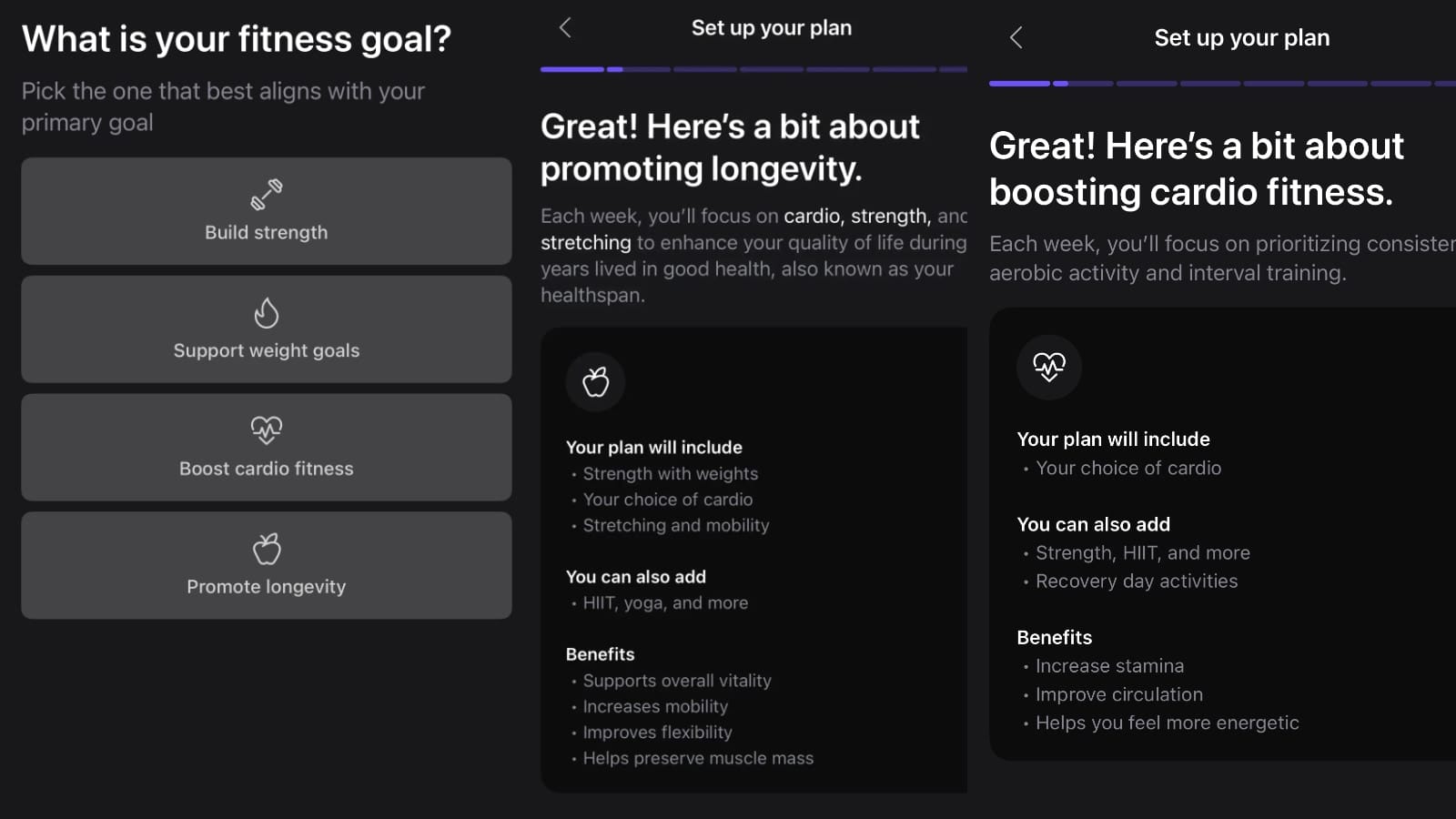Screen dimensions: 1456x819
Task: Click the heart pulse icon in cardio plan card
Action: (1048, 367)
